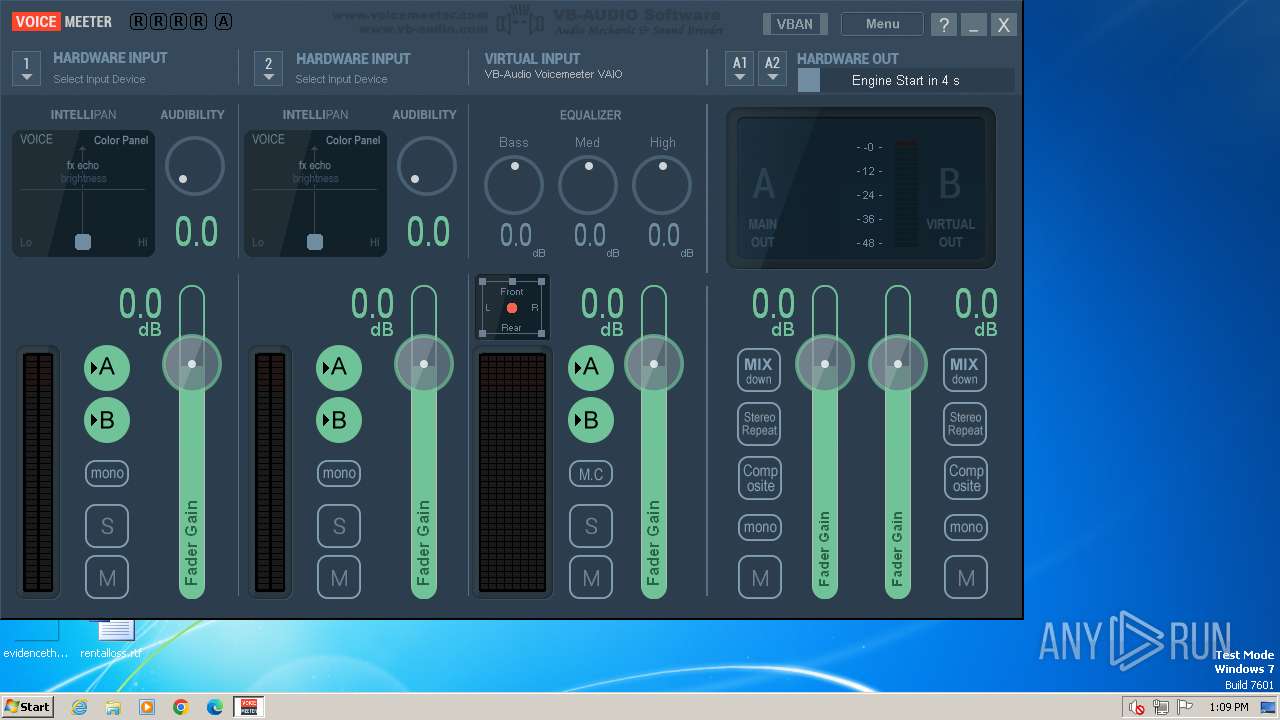
Task: Open A1 hardware output selector
Action: (x=740, y=68)
